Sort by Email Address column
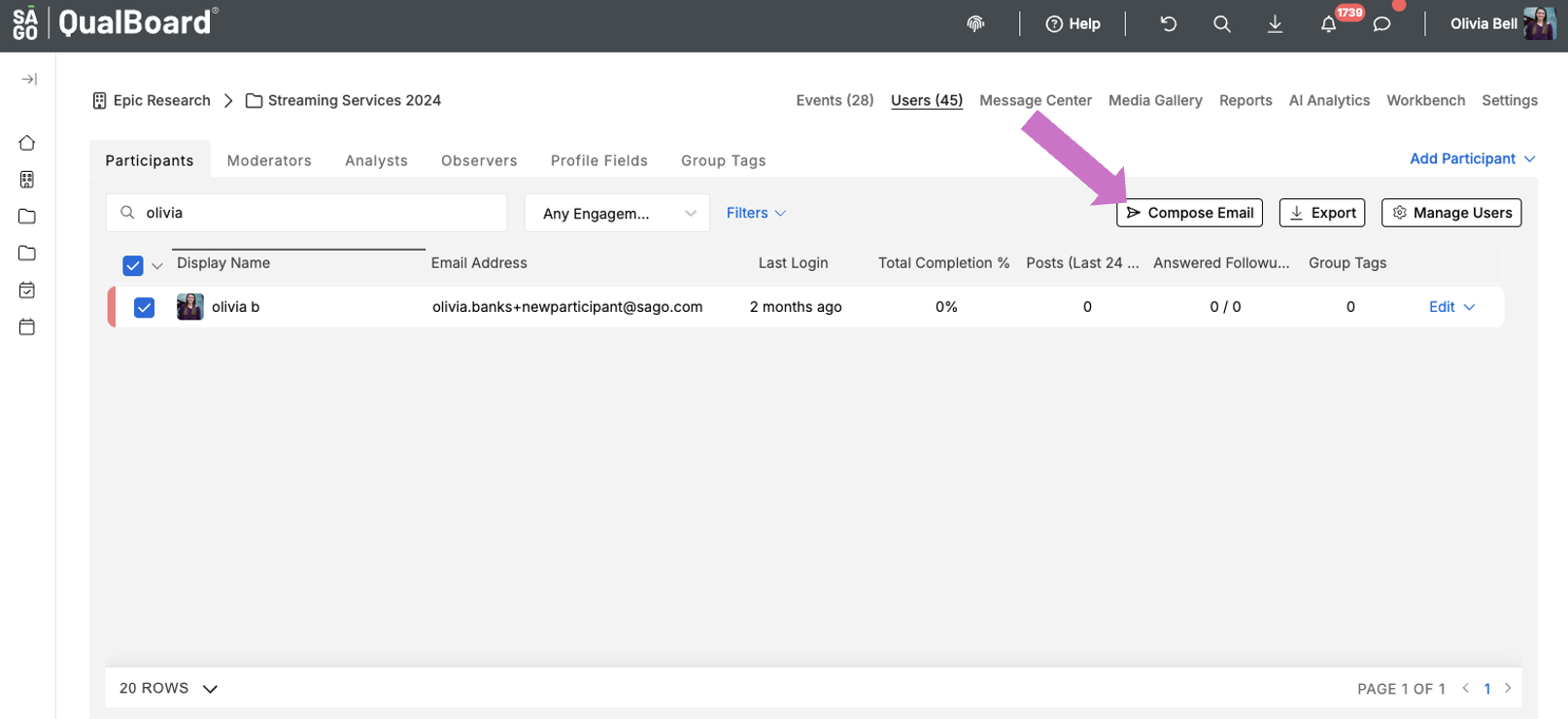 tap(479, 263)
